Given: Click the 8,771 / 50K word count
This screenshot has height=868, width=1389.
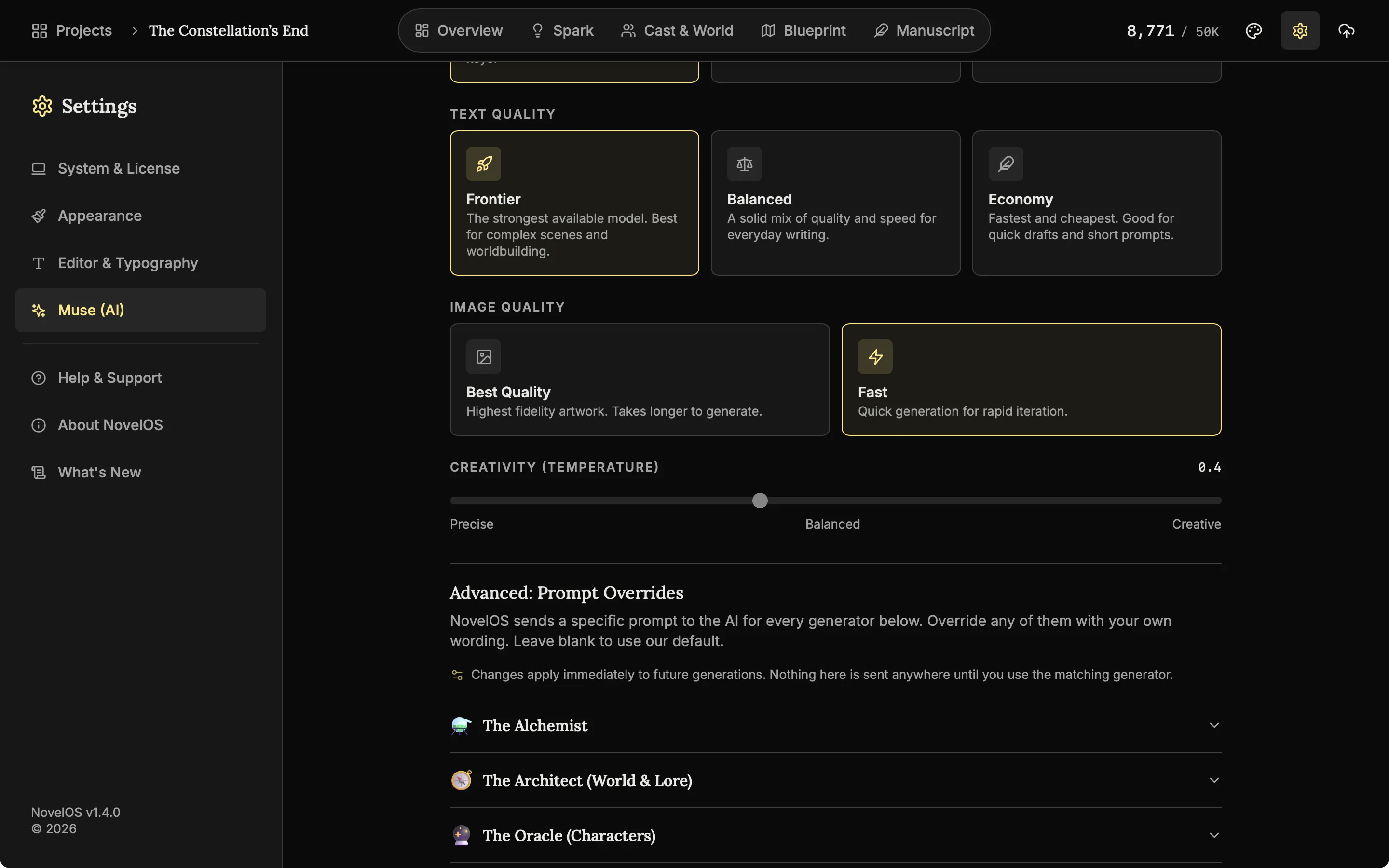Looking at the screenshot, I should click(1172, 31).
